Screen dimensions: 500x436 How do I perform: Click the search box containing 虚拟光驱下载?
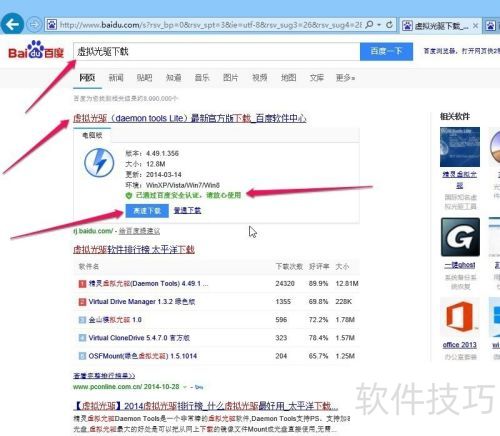(217, 52)
